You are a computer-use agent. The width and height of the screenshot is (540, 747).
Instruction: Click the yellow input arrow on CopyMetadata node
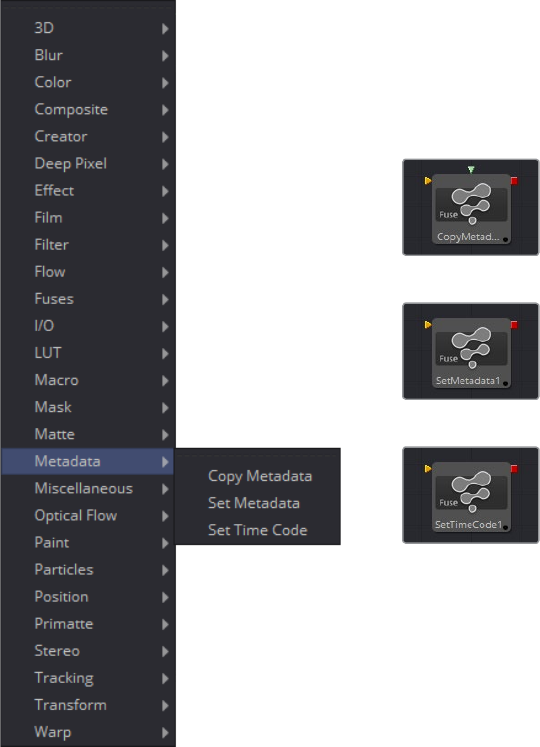428,181
